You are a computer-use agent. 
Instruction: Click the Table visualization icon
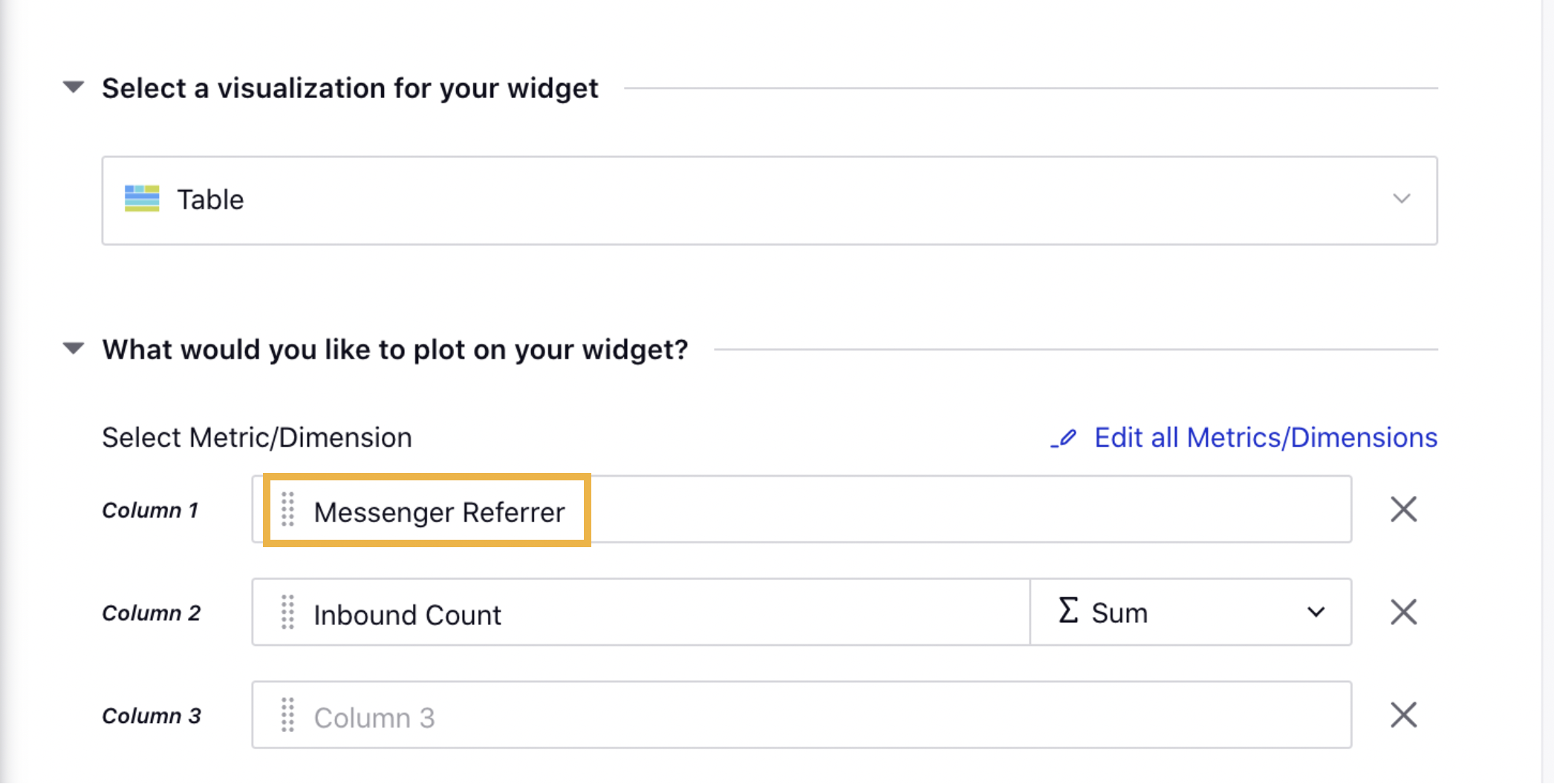point(142,199)
